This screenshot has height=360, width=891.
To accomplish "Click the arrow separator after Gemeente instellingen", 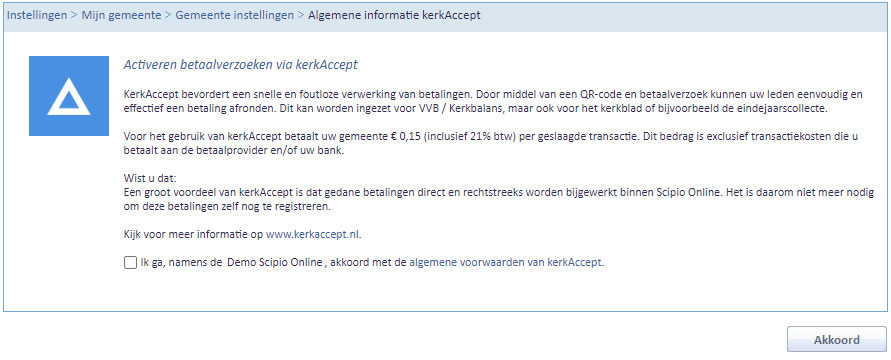I will pyautogui.click(x=301, y=15).
